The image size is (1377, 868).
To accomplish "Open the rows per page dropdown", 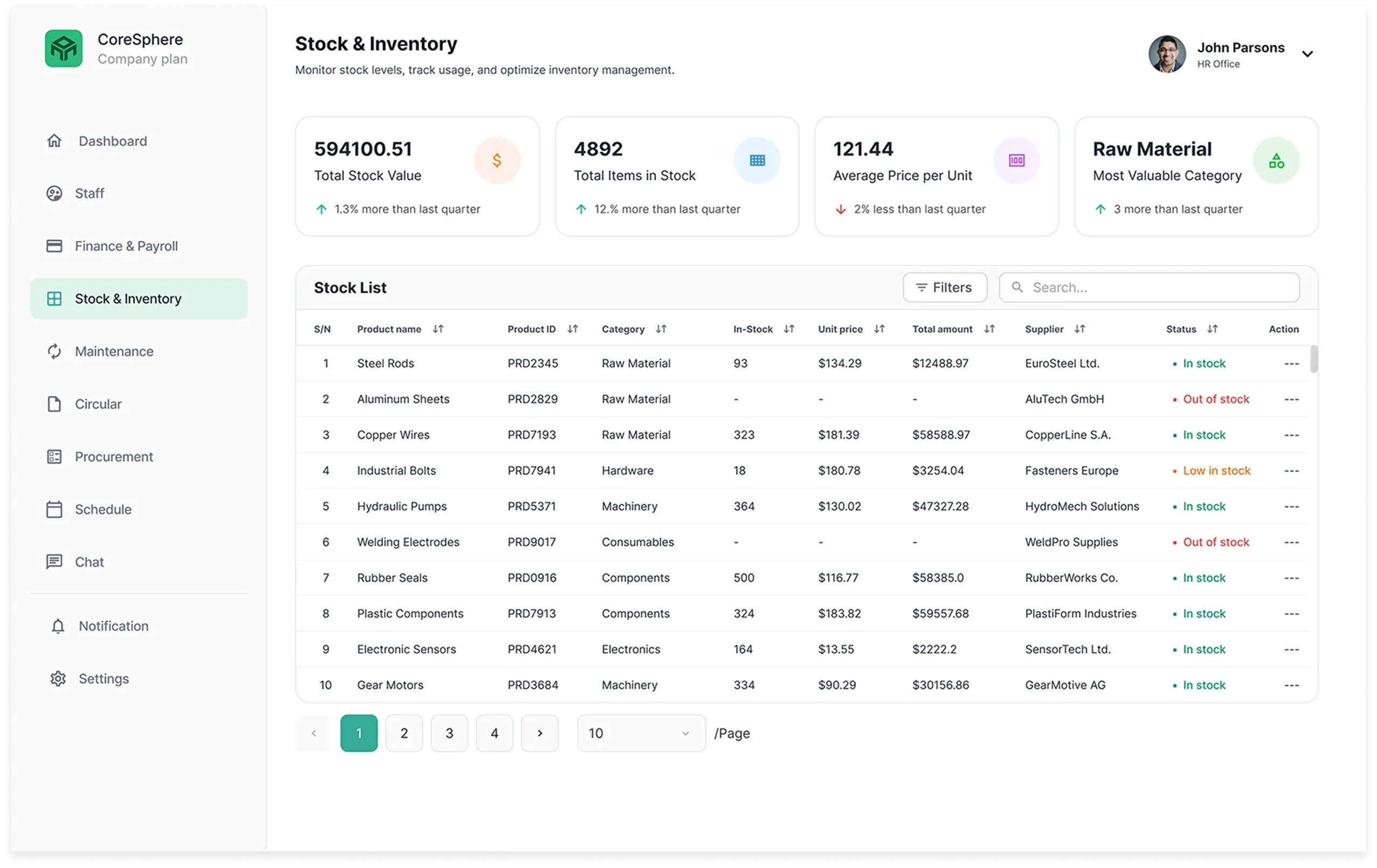I will [641, 733].
